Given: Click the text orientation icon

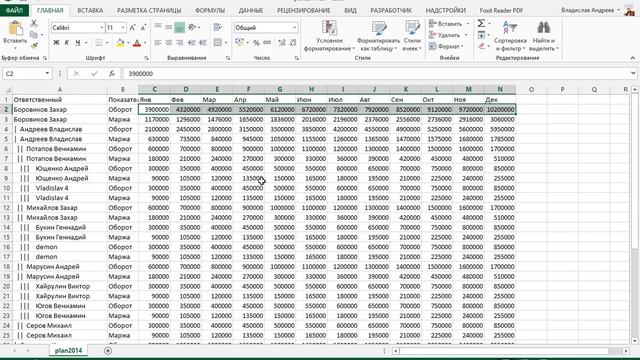Looking at the screenshot, I should pos(192,27).
